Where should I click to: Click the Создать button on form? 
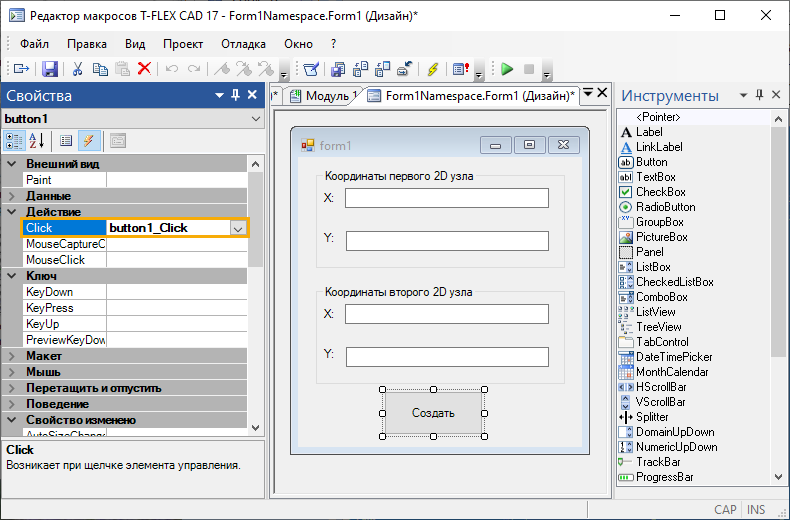click(x=433, y=413)
